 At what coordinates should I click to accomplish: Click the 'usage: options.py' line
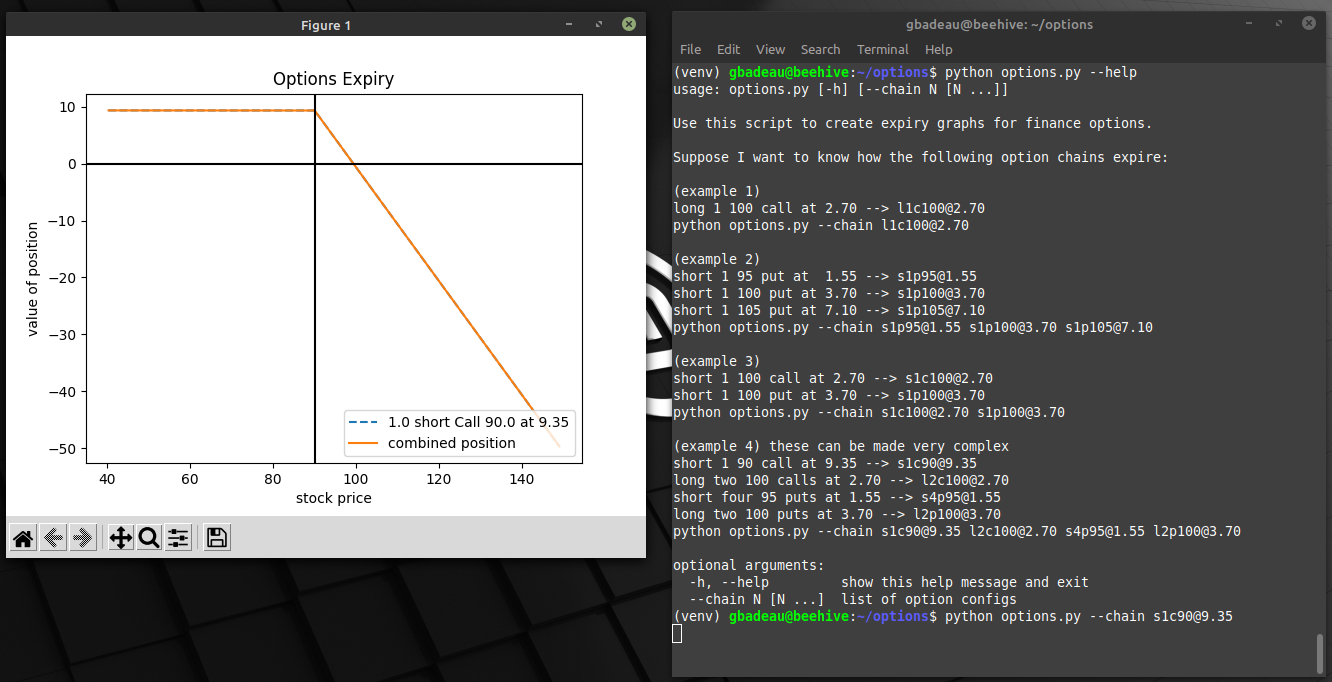pyautogui.click(x=841, y=89)
